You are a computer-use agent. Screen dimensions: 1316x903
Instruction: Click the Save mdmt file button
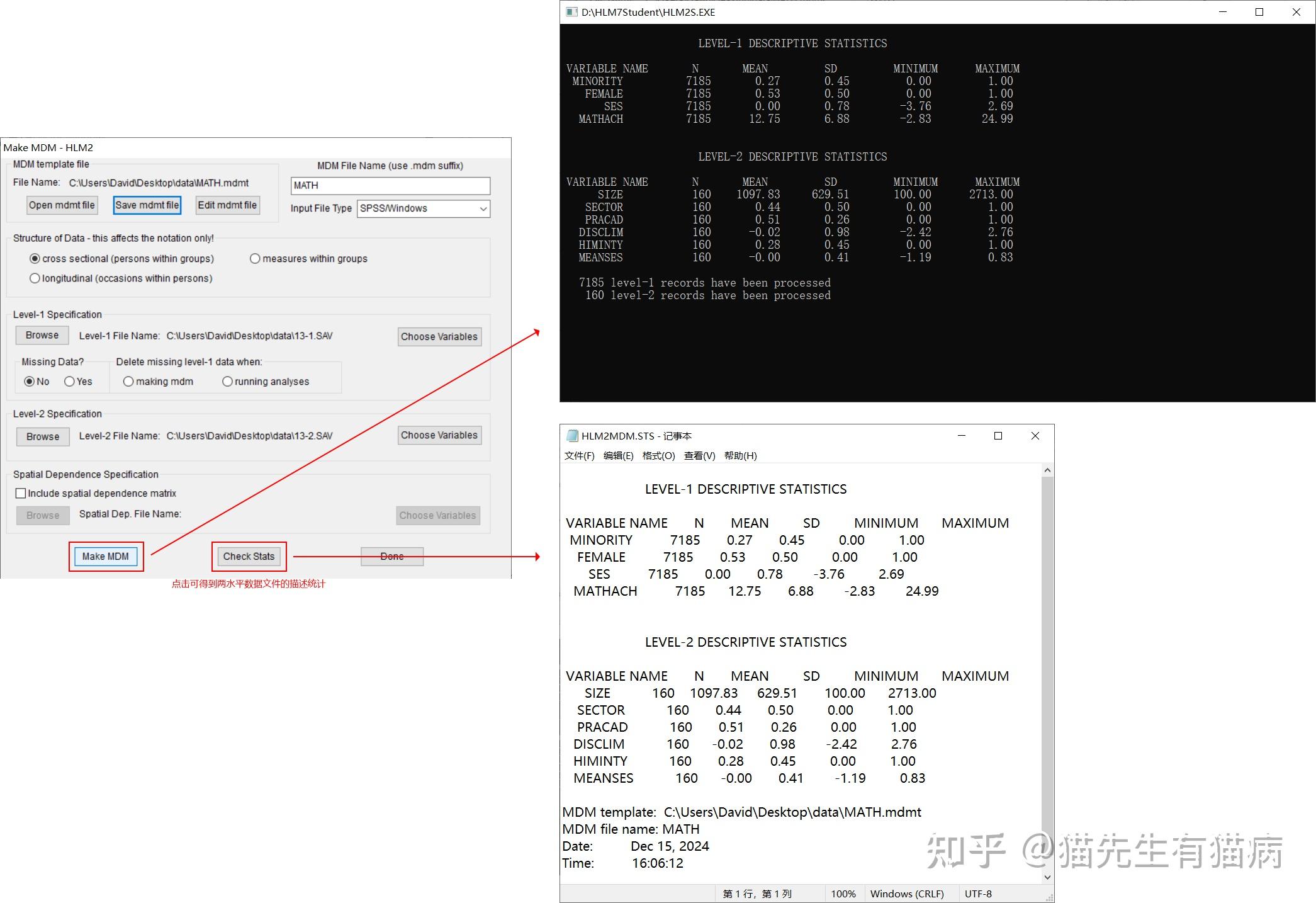[146, 205]
